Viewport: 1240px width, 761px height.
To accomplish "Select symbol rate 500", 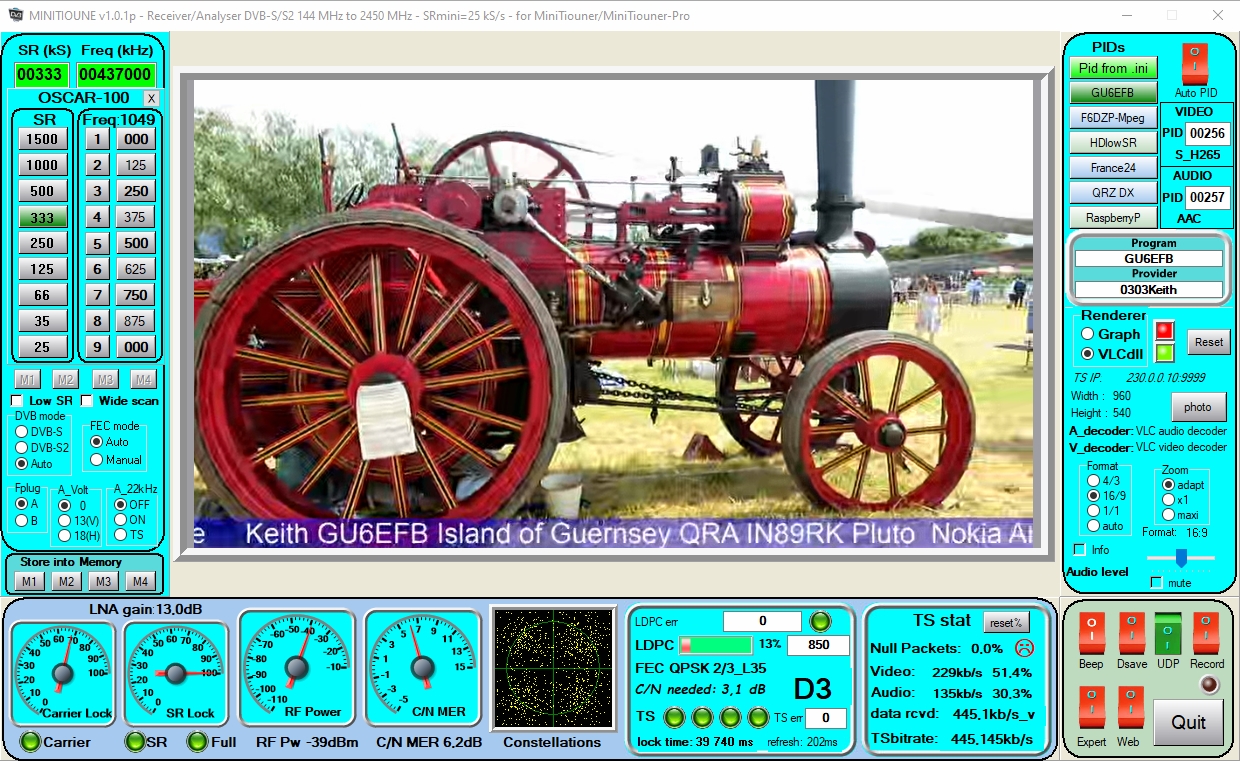I will tap(42, 191).
